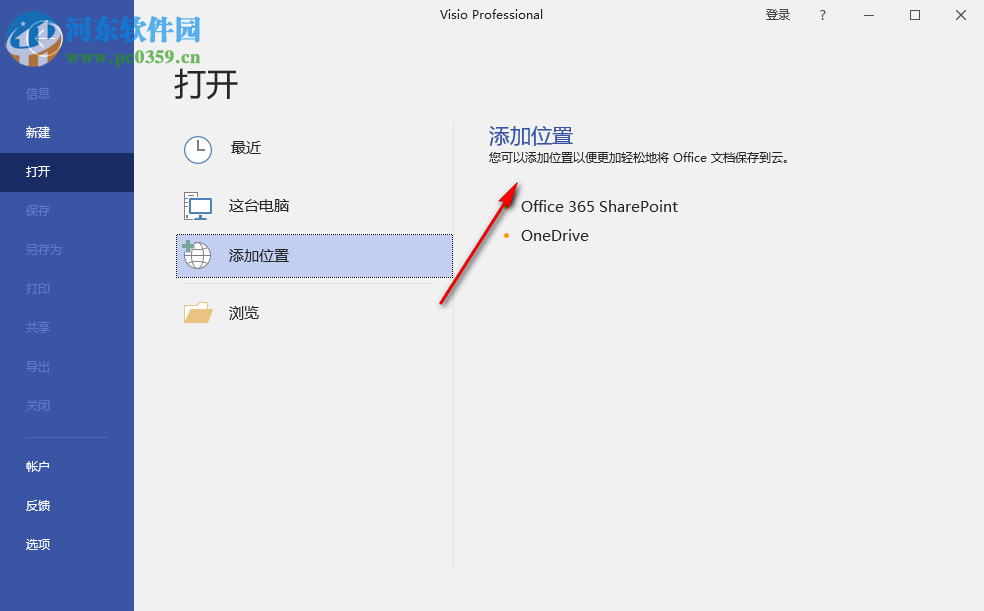Go to the 共享 sharing options
Screen dimensions: 984x611
(37, 327)
